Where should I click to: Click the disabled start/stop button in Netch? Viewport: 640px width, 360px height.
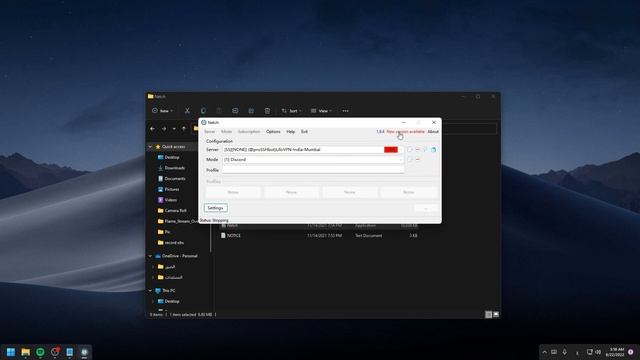click(426, 208)
